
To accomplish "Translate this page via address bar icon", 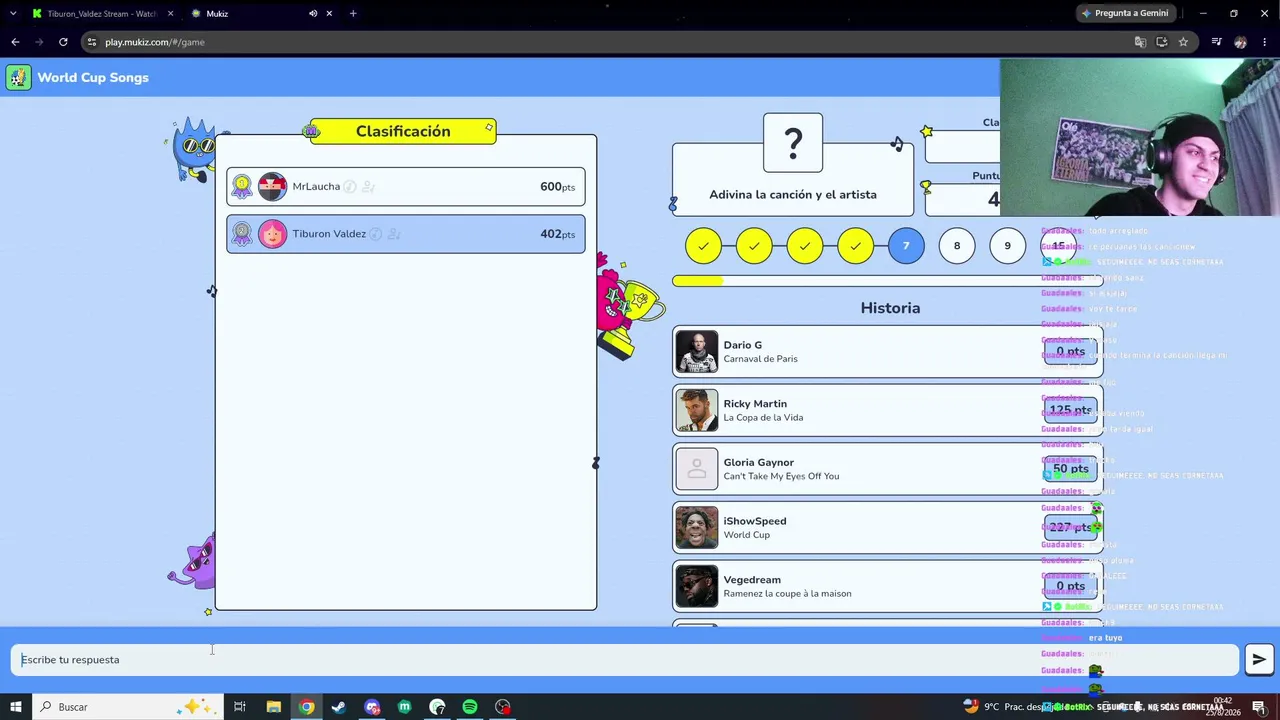I will 1140,42.
